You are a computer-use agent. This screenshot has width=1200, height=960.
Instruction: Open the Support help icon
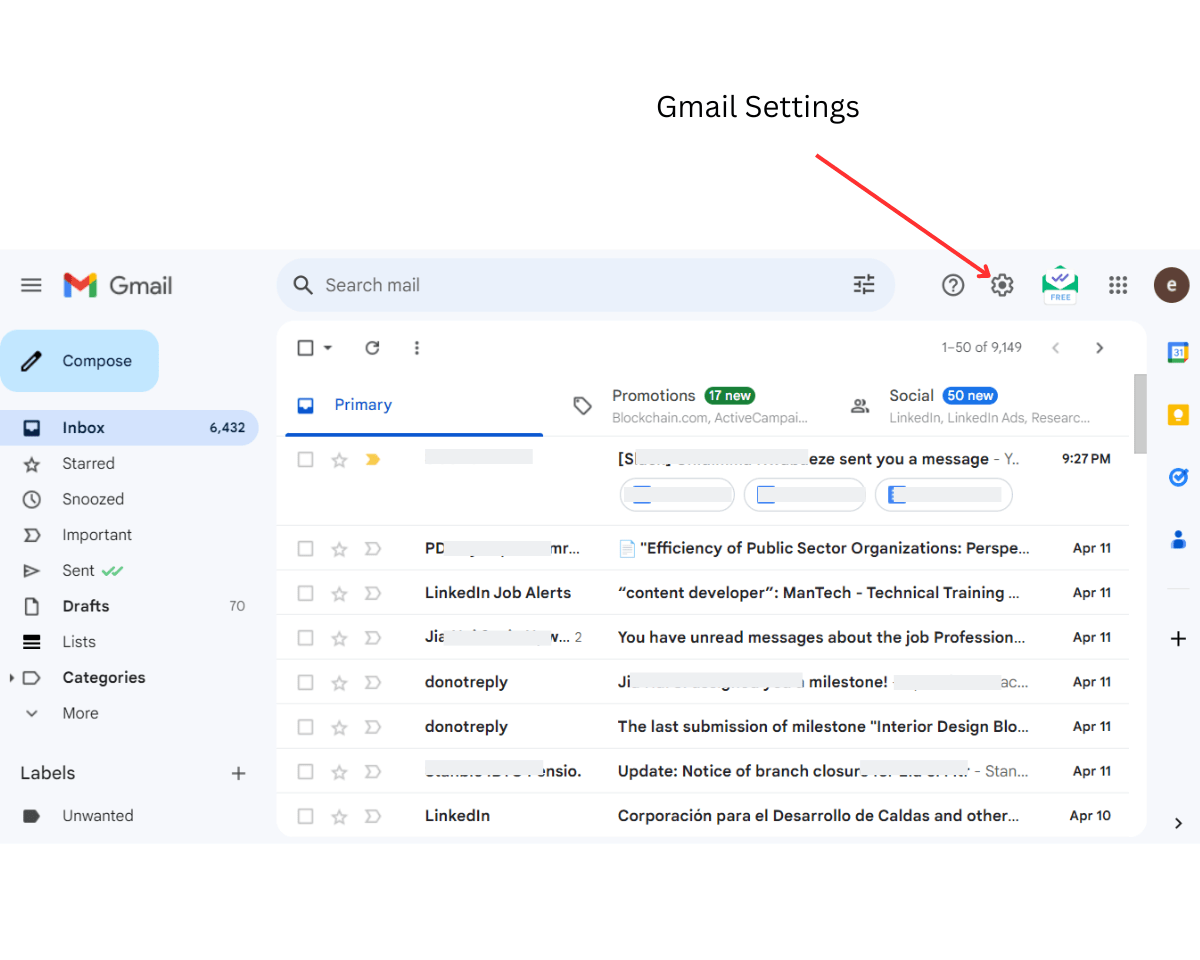[x=953, y=285]
